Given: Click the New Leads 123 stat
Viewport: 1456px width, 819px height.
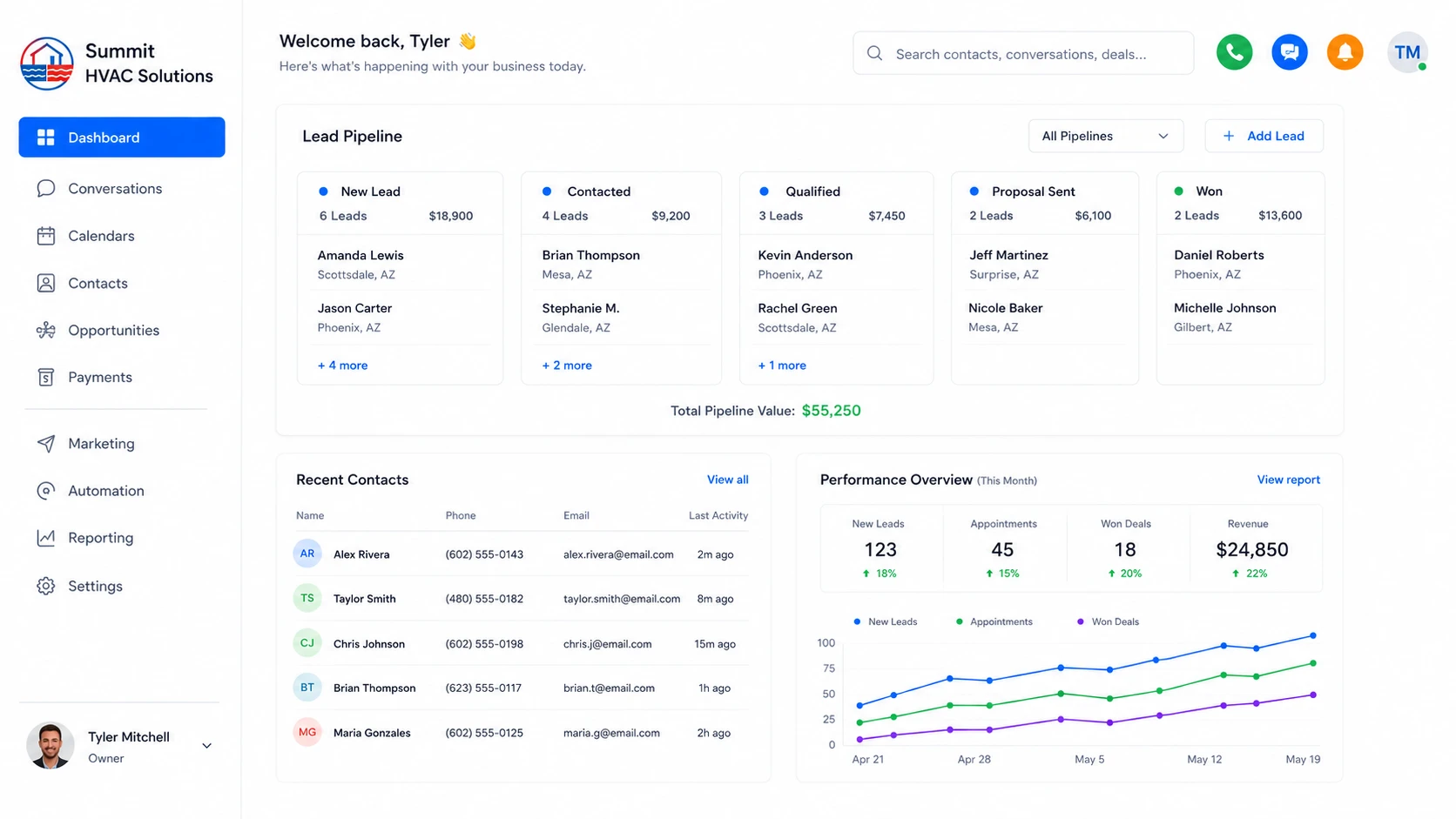Looking at the screenshot, I should point(880,548).
